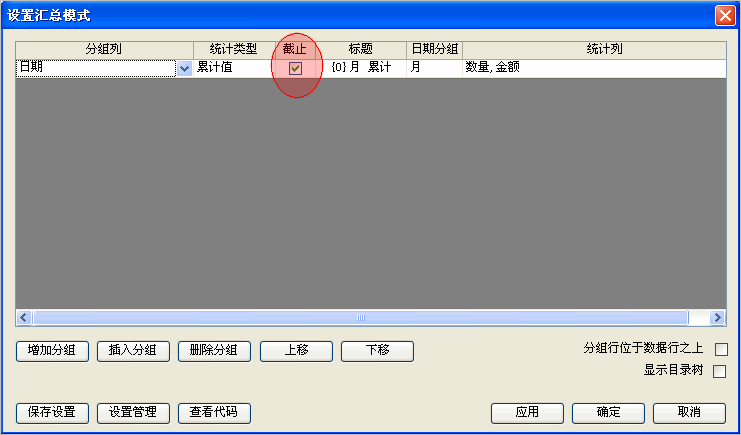Enable the 分组行位于数据行之上 checkbox
The width and height of the screenshot is (741, 435).
pyautogui.click(x=720, y=350)
